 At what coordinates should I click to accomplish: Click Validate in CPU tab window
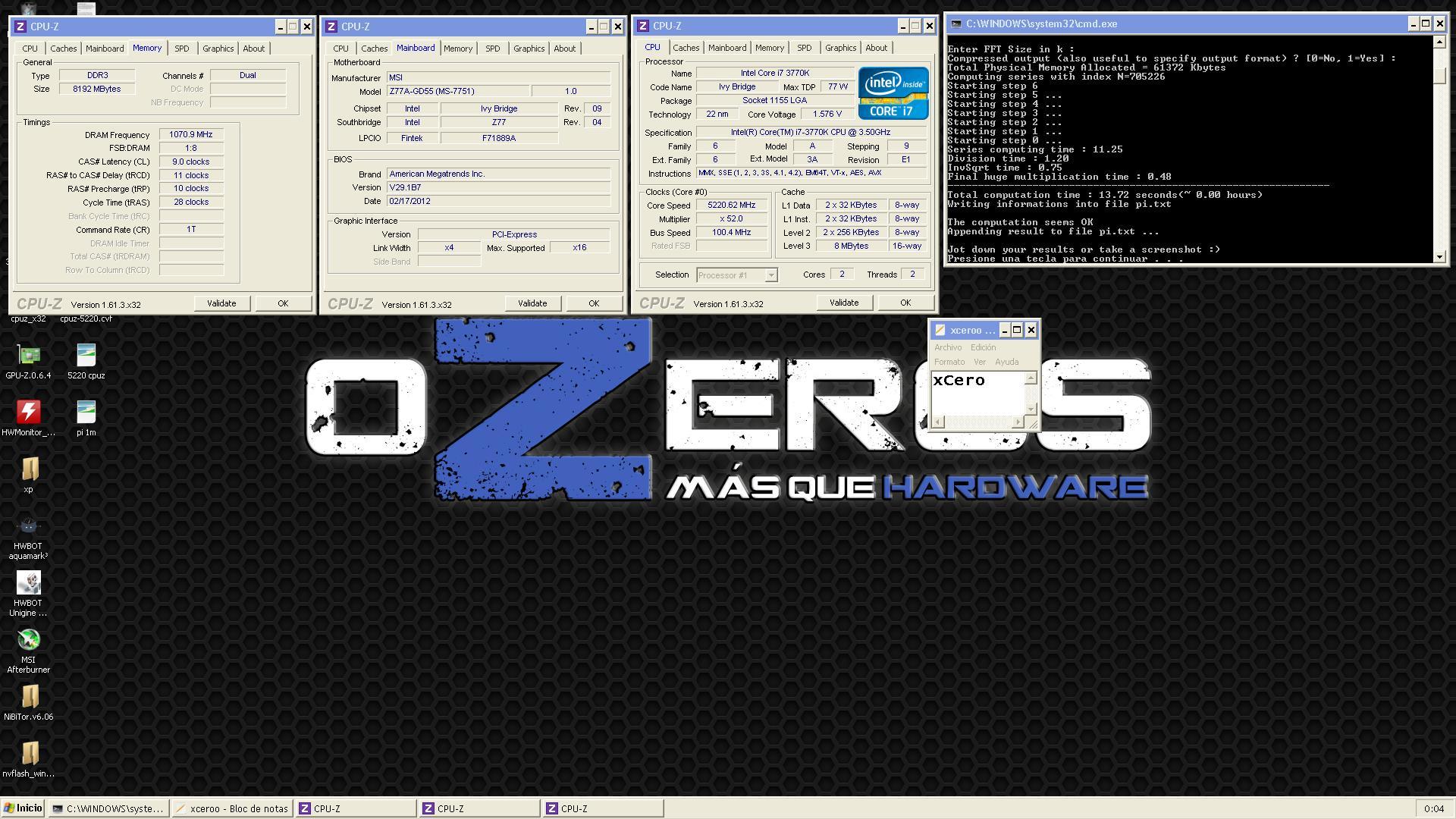click(844, 303)
